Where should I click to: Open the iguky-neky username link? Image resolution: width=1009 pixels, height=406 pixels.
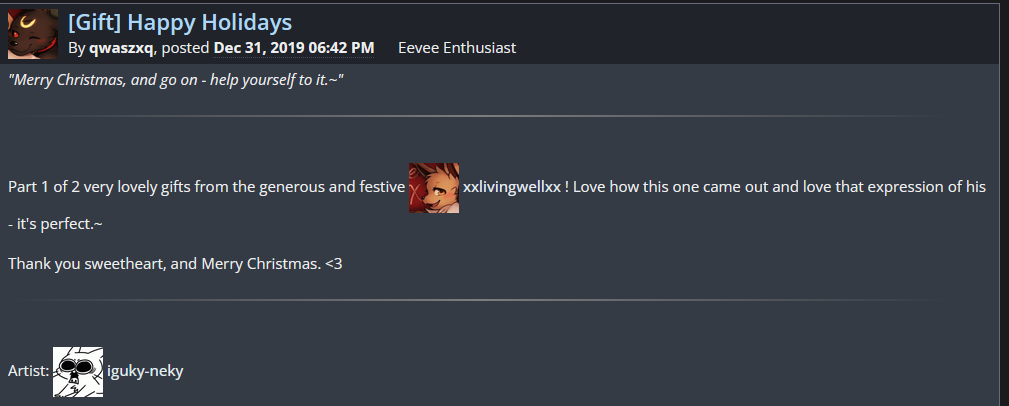tap(145, 371)
